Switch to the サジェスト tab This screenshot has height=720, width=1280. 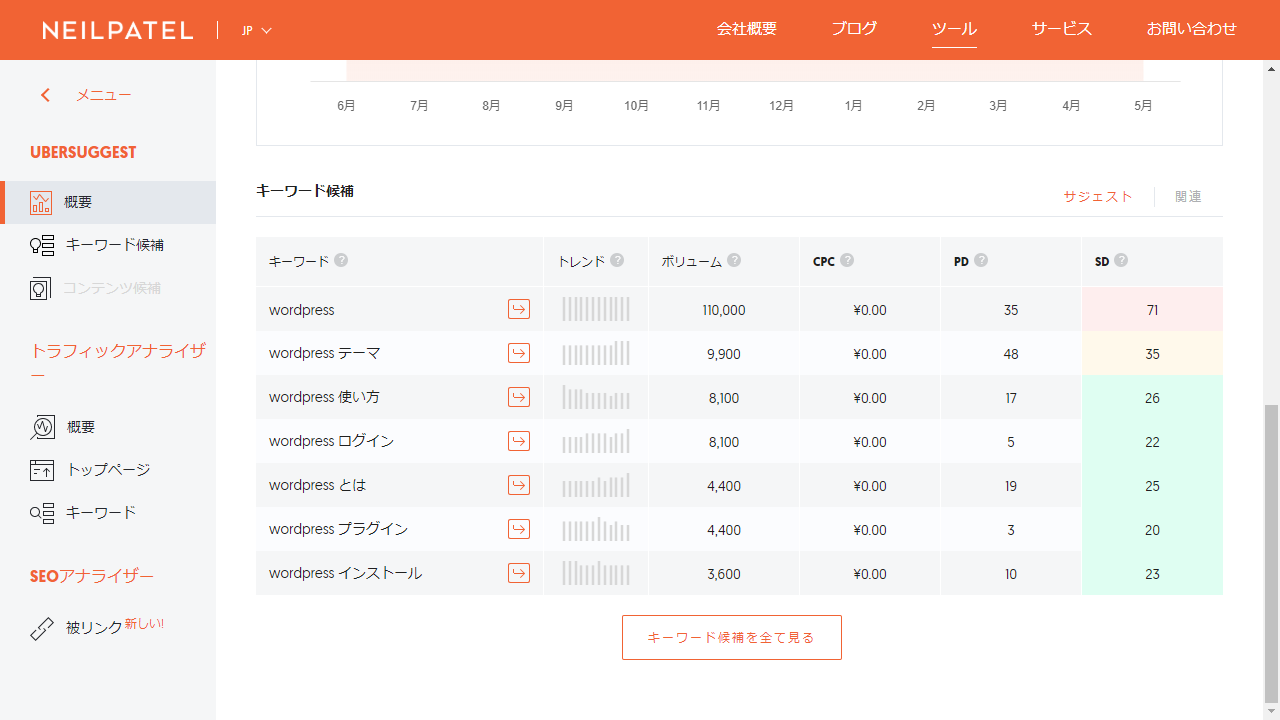coord(1098,197)
